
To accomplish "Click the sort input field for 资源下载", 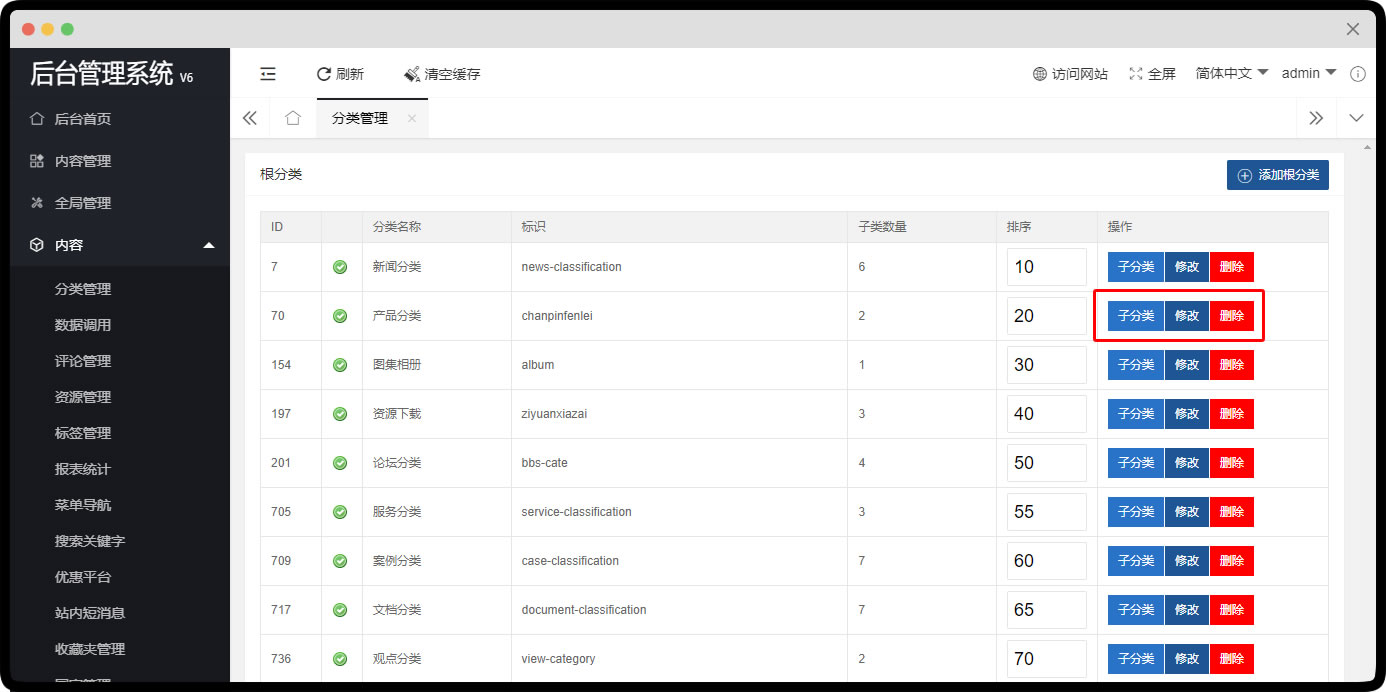I will point(1046,413).
